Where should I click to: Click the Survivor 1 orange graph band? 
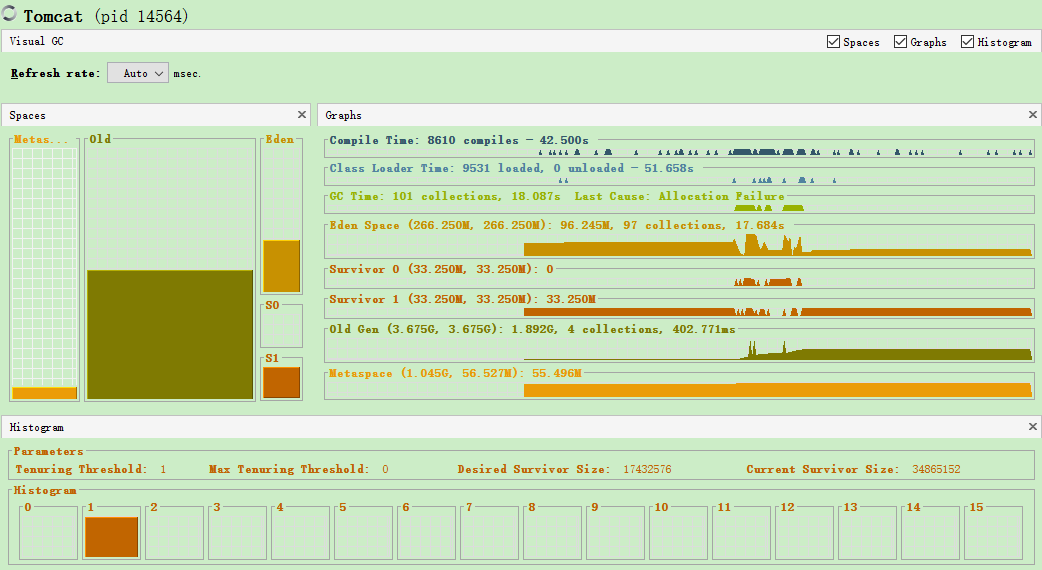(778, 312)
